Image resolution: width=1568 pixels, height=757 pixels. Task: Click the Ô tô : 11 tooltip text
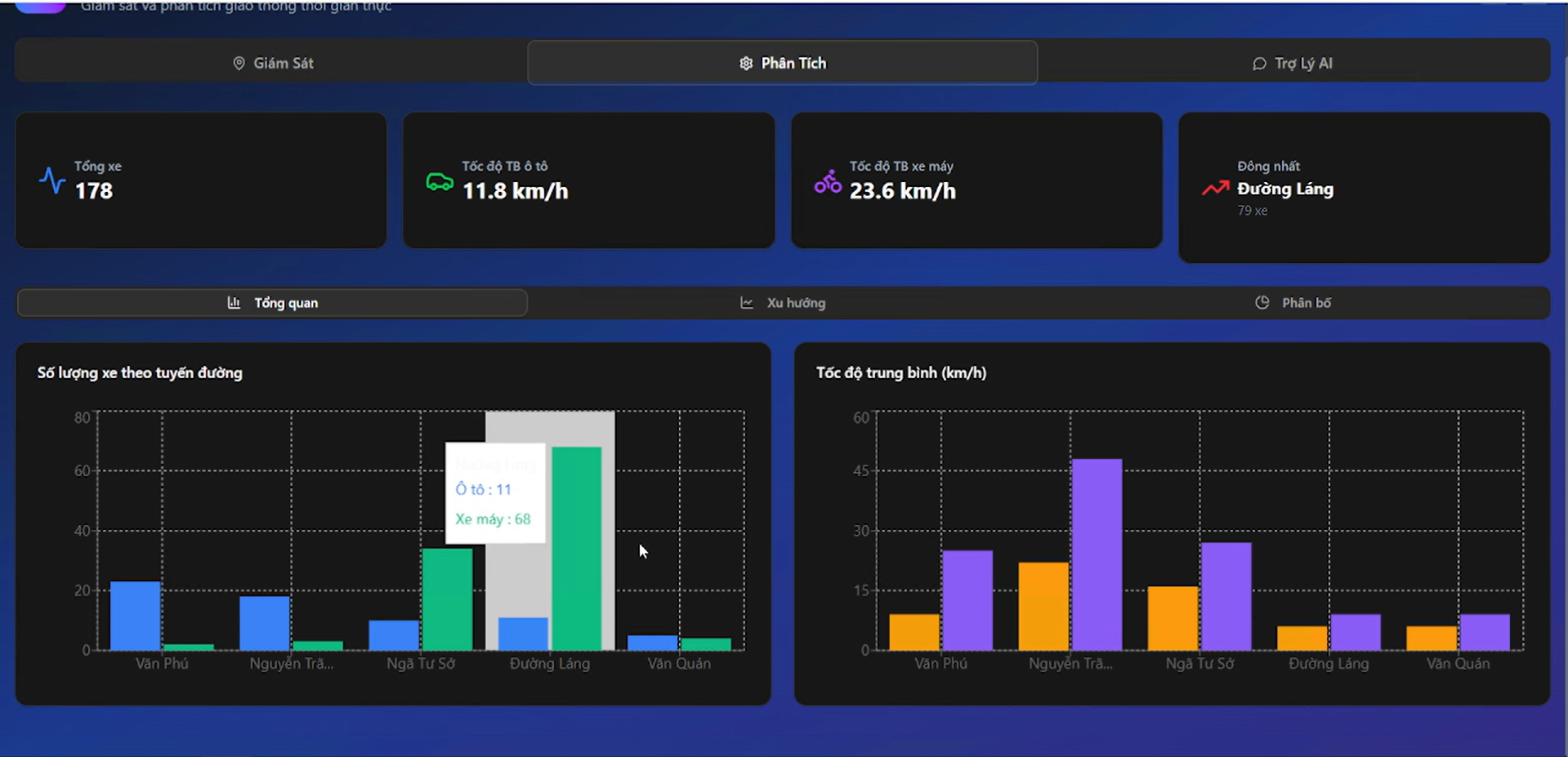click(483, 490)
